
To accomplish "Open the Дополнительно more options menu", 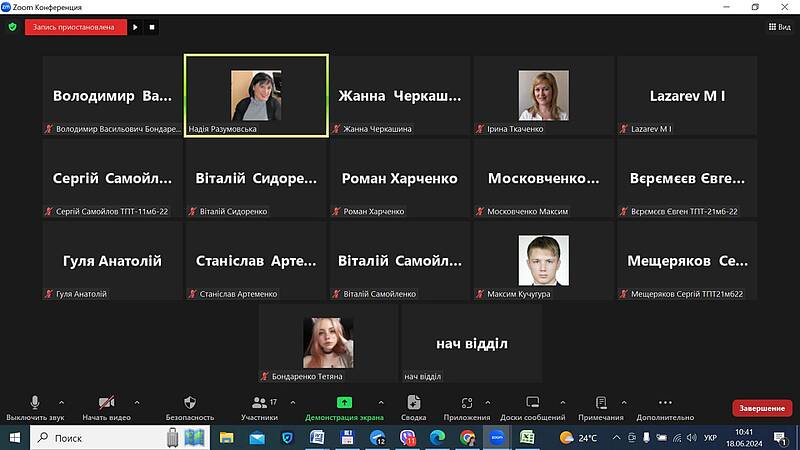I will click(664, 406).
